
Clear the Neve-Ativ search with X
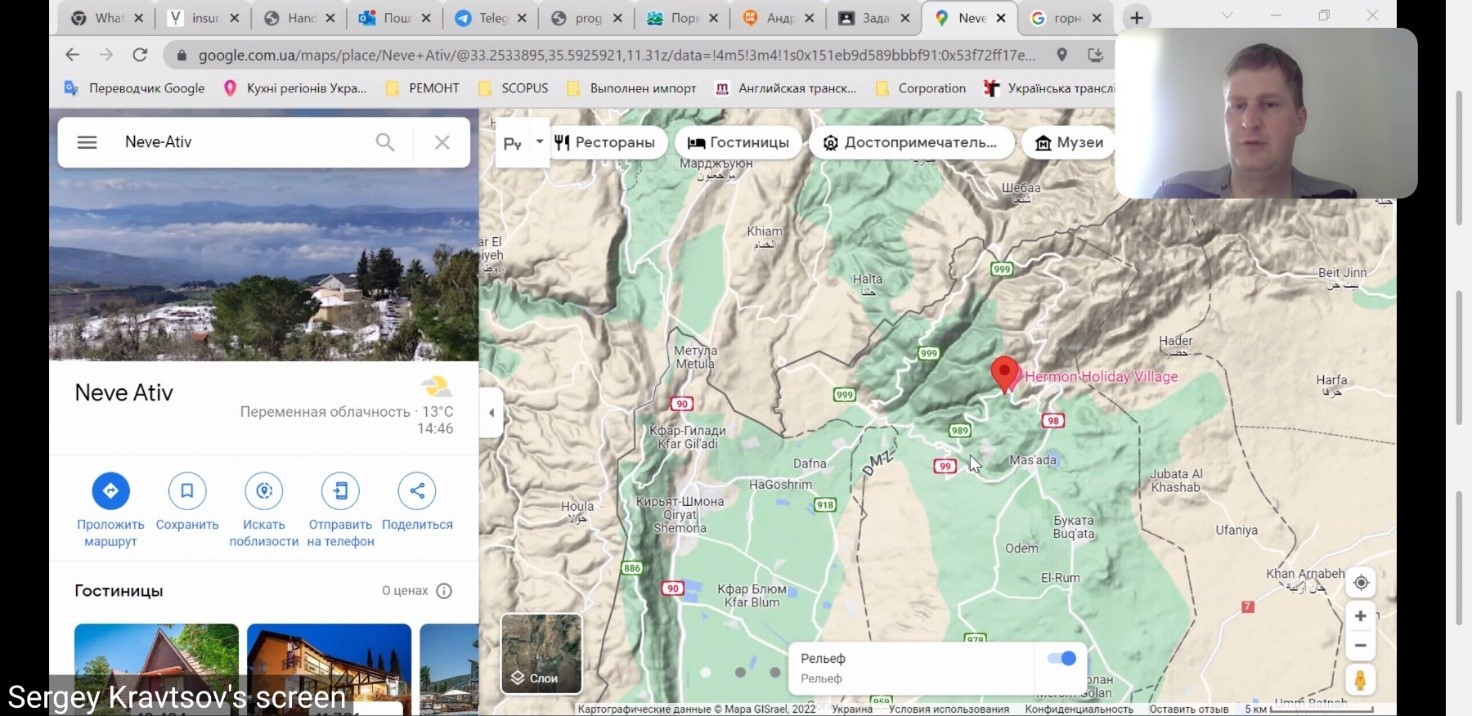[442, 142]
